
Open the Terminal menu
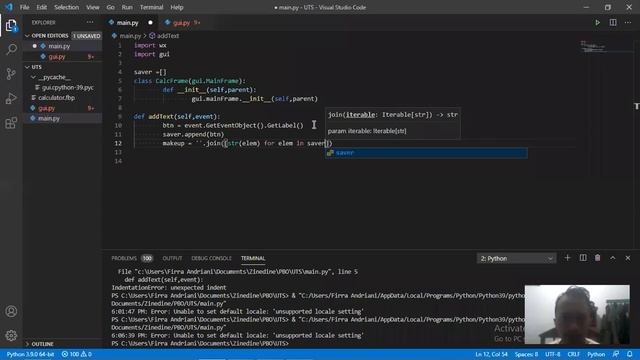point(151,7)
